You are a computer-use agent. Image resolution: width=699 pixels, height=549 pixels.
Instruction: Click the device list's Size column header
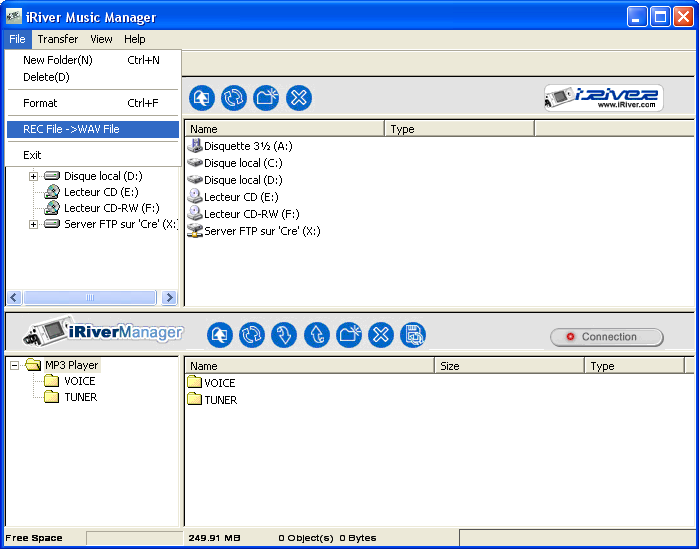509,366
